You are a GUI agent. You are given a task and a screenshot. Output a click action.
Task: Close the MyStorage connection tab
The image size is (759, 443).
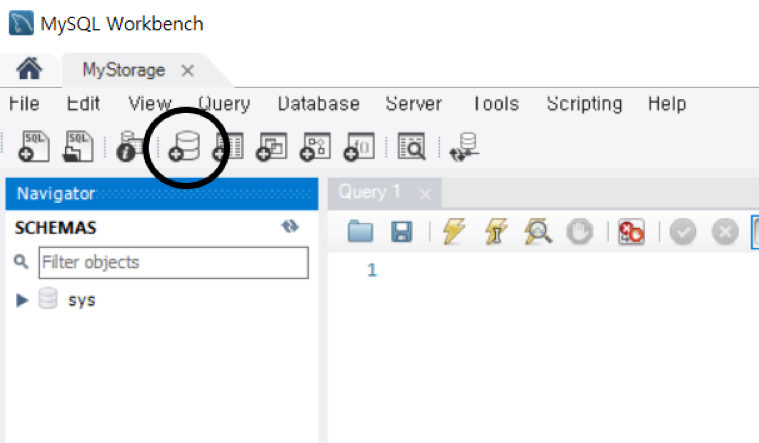(x=187, y=71)
